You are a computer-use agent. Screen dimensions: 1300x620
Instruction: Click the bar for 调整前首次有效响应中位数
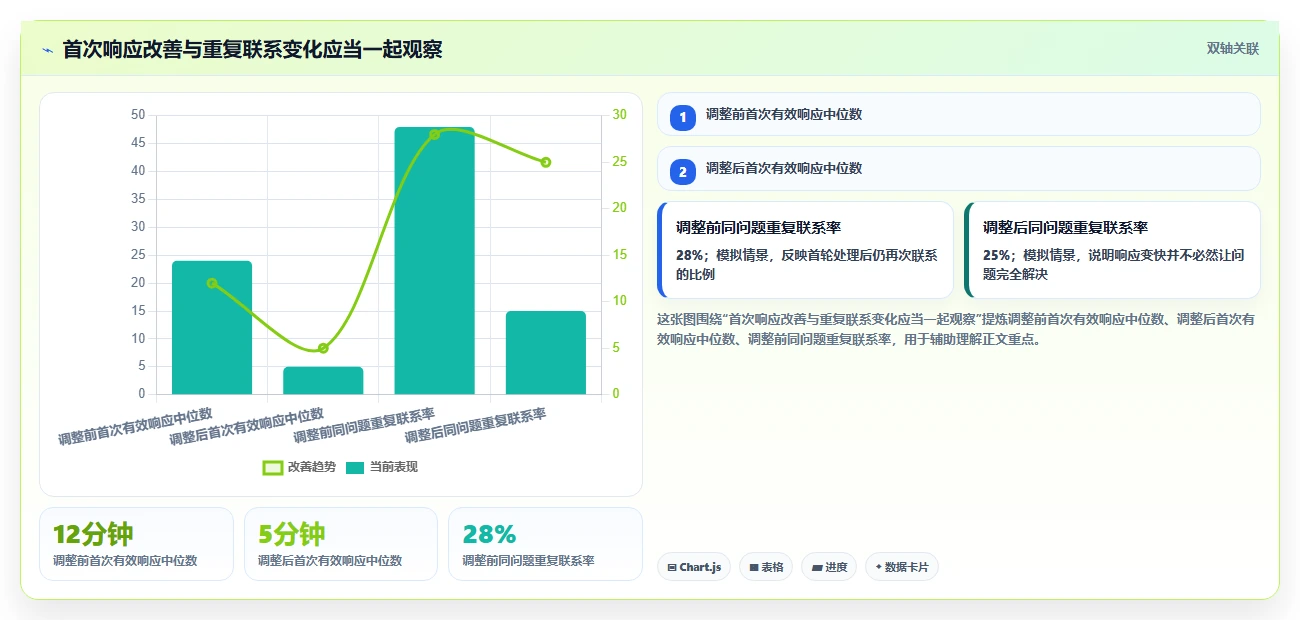[212, 327]
